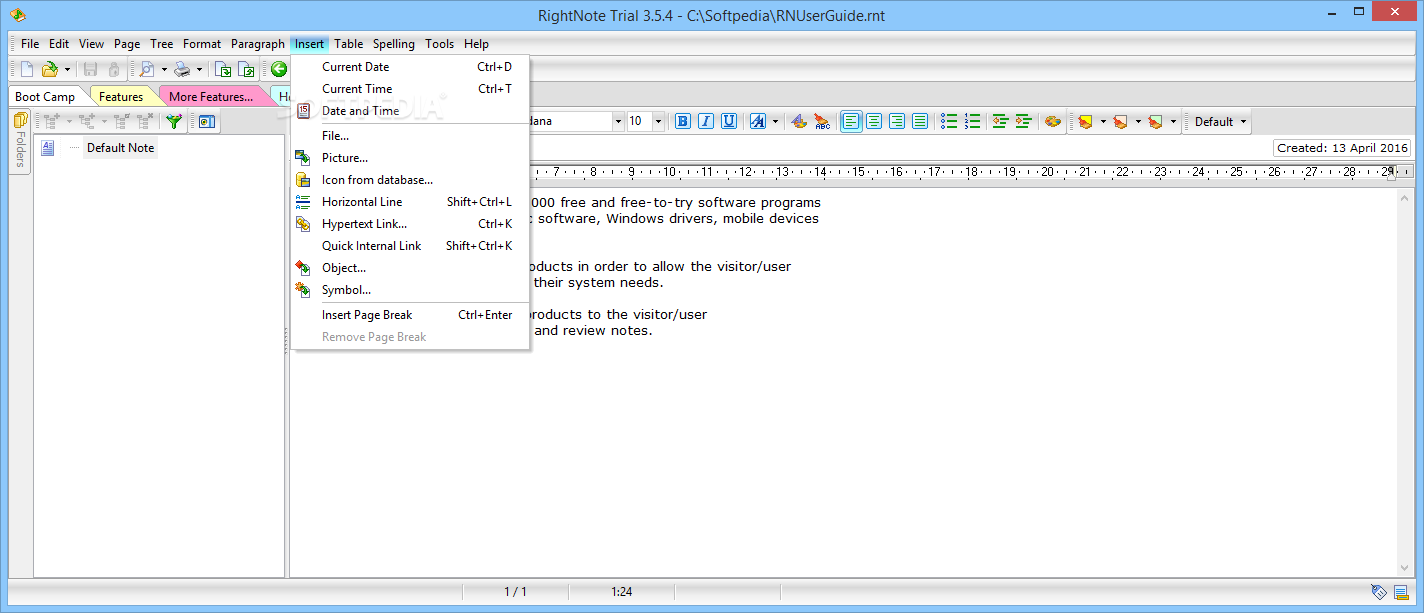Insert a bulleted list
Image resolution: width=1424 pixels, height=613 pixels.
coord(949,121)
